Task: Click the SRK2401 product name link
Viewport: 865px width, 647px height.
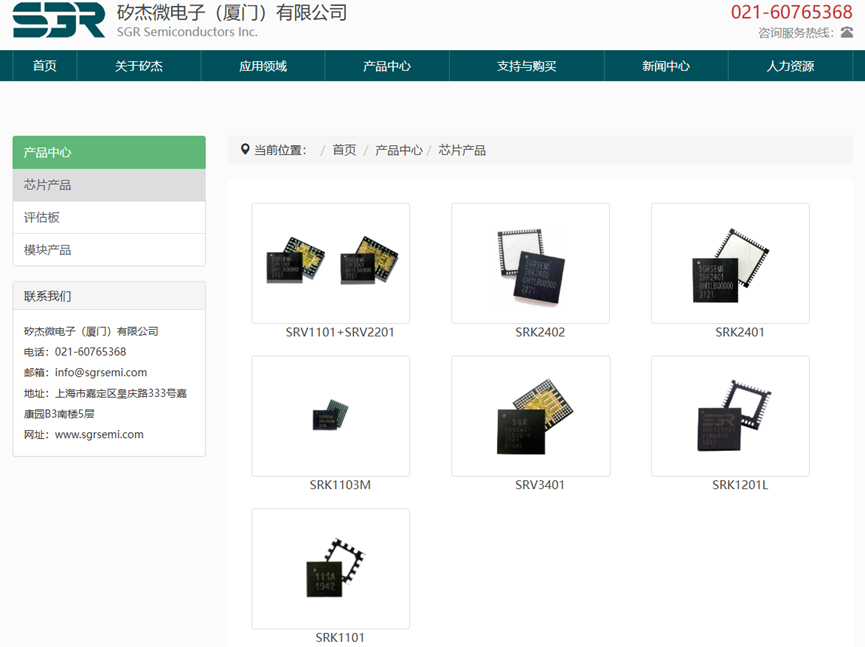Action: pos(740,332)
